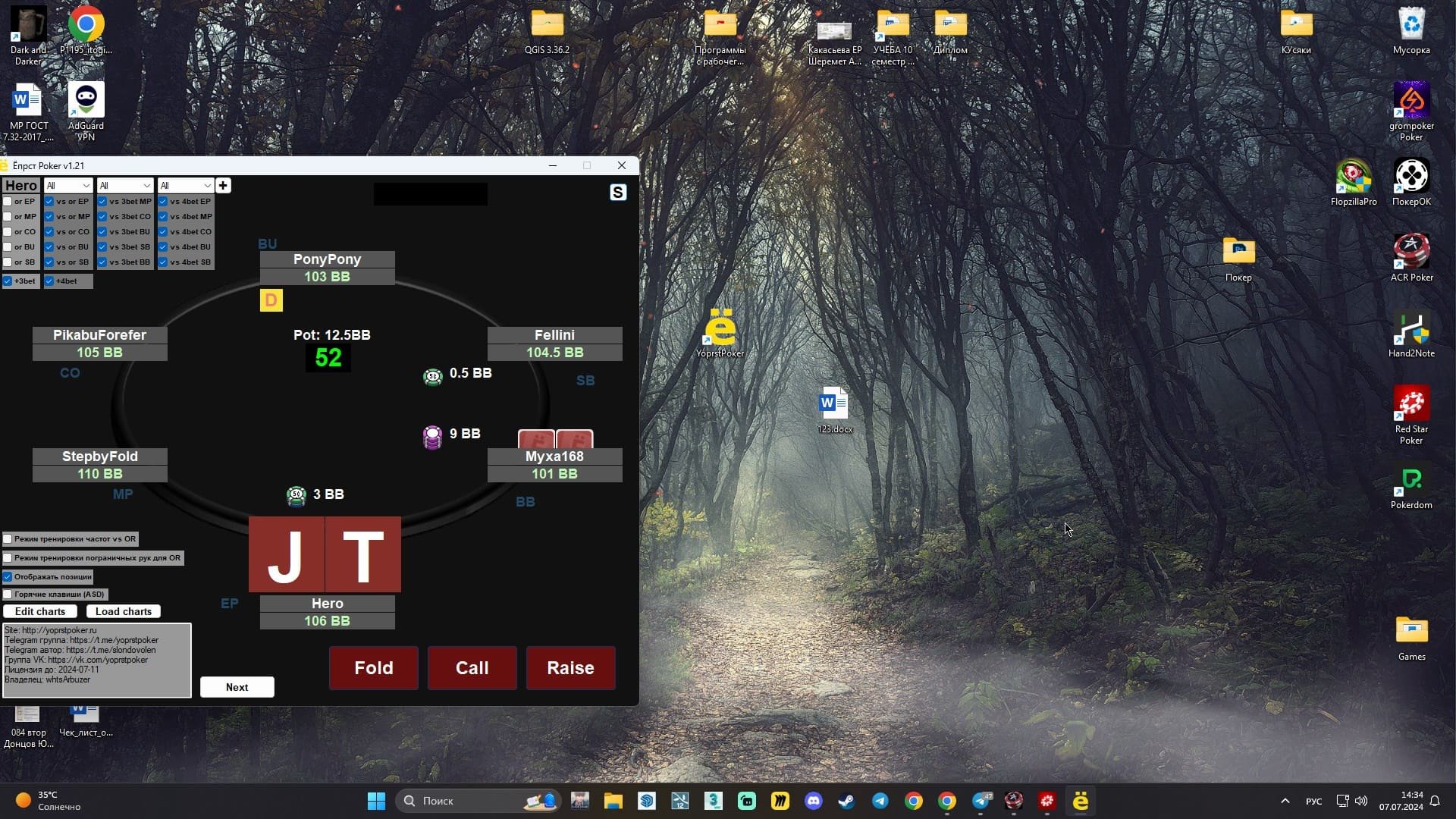The image size is (1456, 819).
Task: Click the S icon in poker window
Action: click(618, 193)
